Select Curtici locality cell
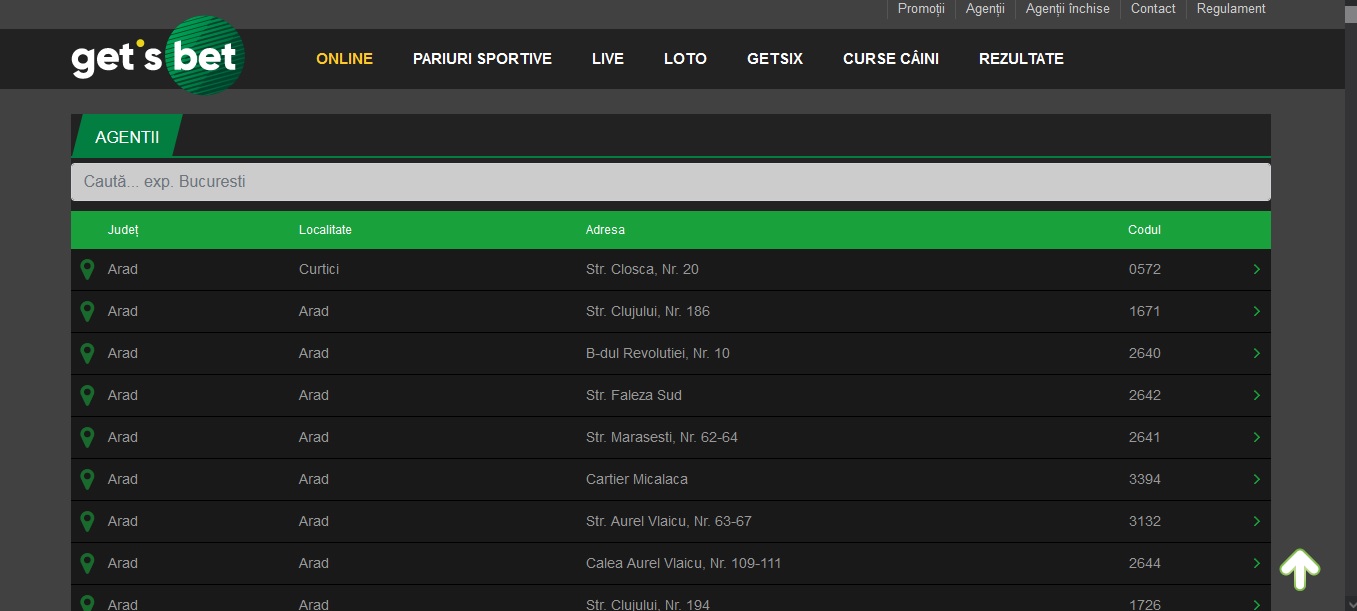Screen dimensions: 1357x611 pyautogui.click(x=319, y=269)
